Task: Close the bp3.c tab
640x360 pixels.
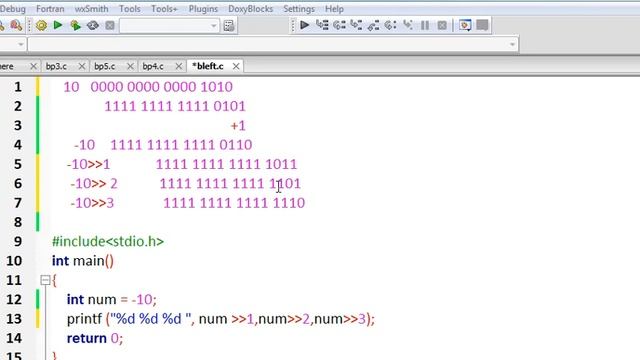Action: [x=82, y=66]
